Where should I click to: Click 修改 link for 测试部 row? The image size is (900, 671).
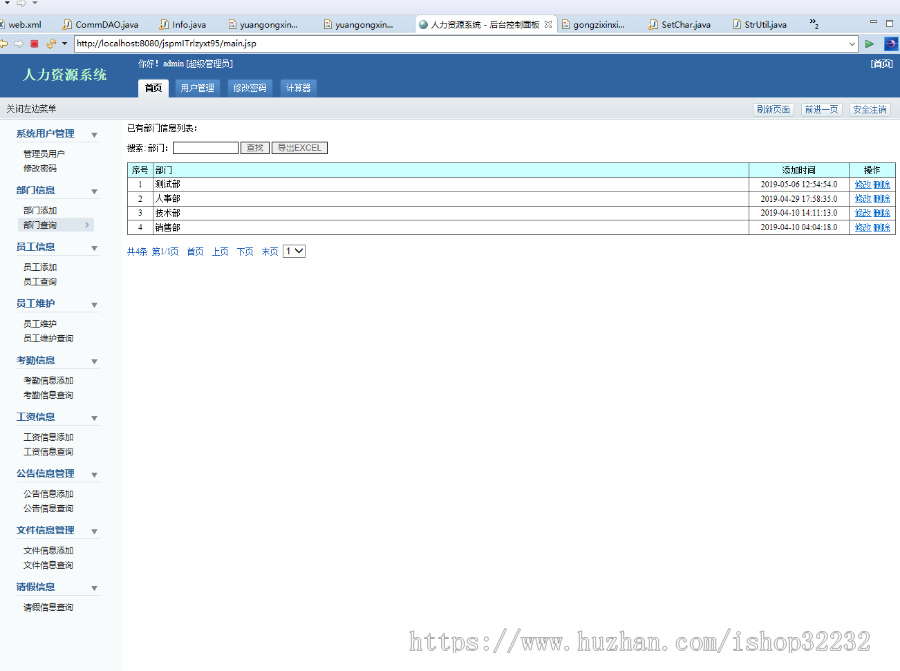[x=863, y=184]
